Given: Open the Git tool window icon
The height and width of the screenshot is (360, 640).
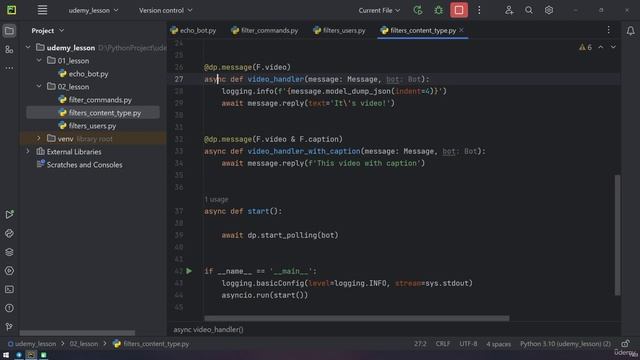Looking at the screenshot, I should (9, 327).
